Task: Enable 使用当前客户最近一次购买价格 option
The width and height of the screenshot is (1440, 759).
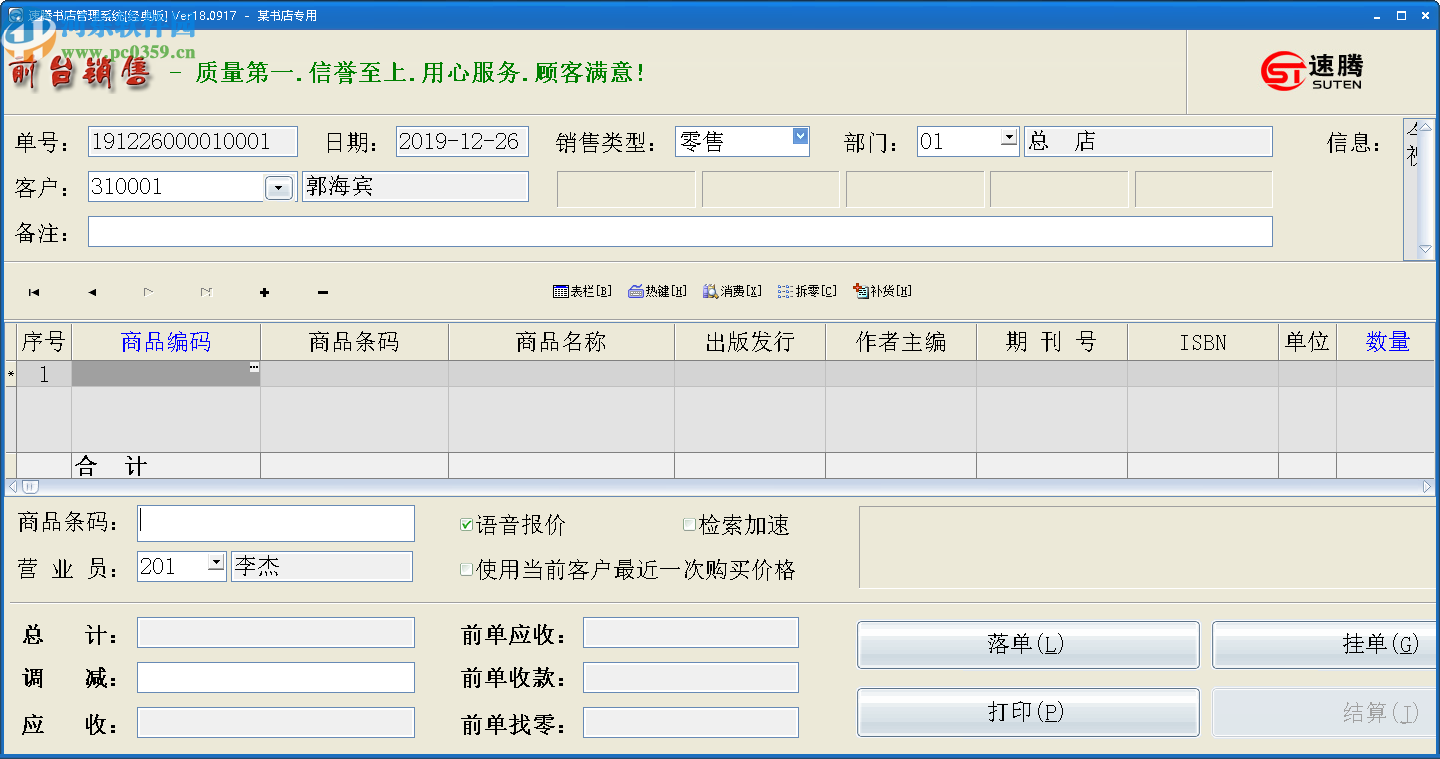Action: pos(466,570)
